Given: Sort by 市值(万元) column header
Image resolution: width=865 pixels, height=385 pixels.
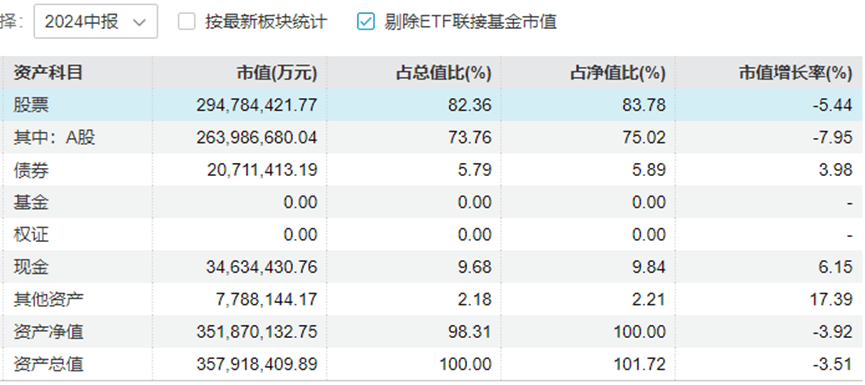Looking at the screenshot, I should pos(277,73).
